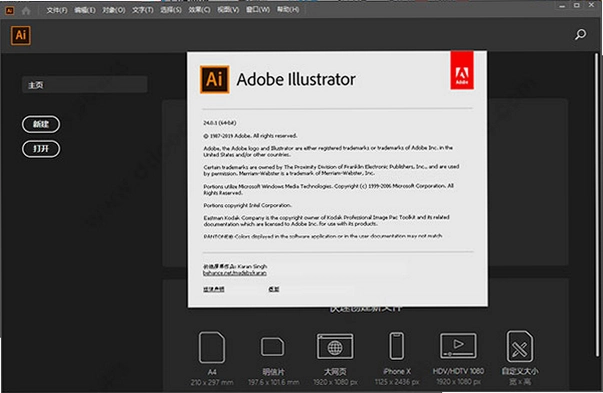603x393 pixels.
Task: Click the Ai logo in About dialog
Action: 215,79
